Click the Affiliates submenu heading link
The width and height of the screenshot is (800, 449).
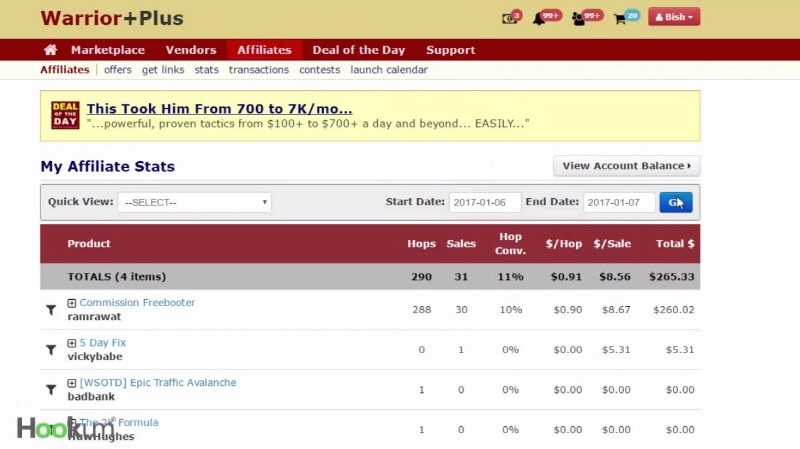pyautogui.click(x=65, y=70)
